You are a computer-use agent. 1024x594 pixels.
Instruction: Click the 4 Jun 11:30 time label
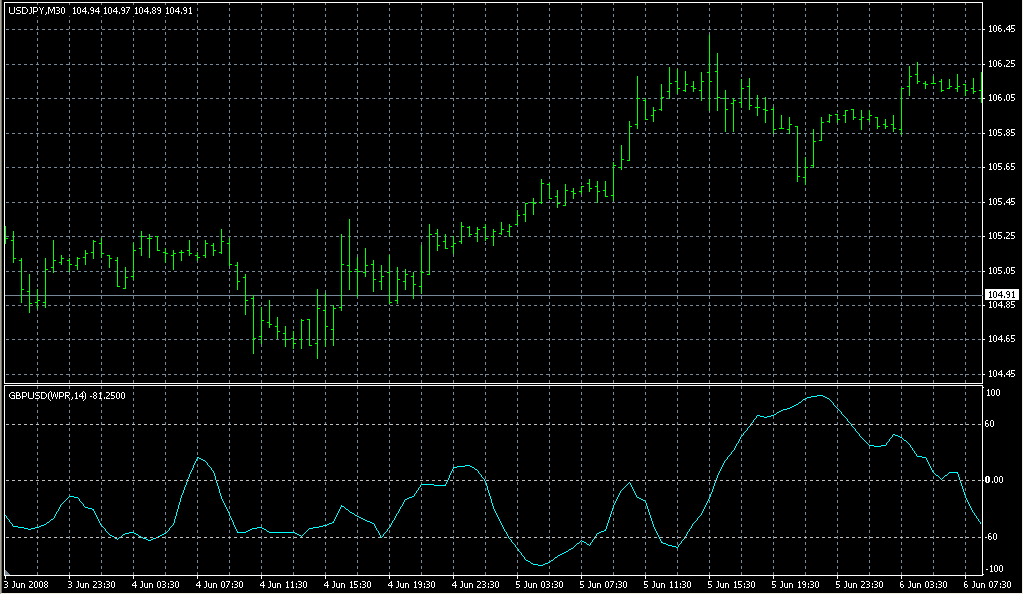[283, 585]
